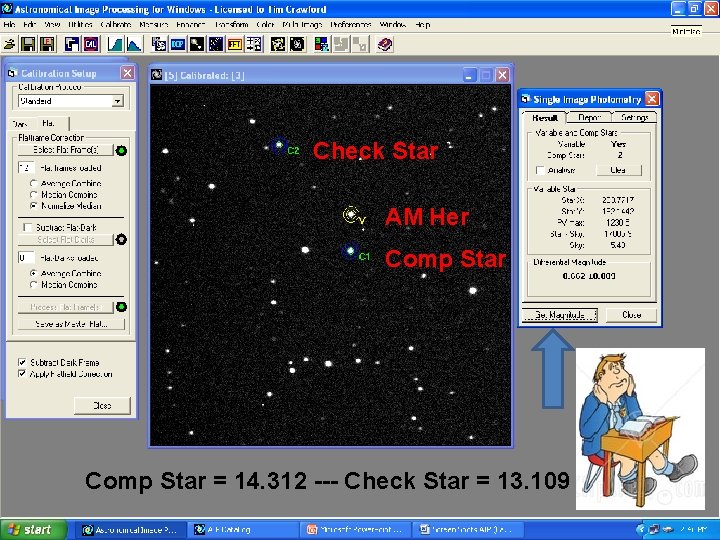This screenshot has width=720, height=540.
Task: Switch to the Dark tab in Calibration Setup
Action: [20, 124]
